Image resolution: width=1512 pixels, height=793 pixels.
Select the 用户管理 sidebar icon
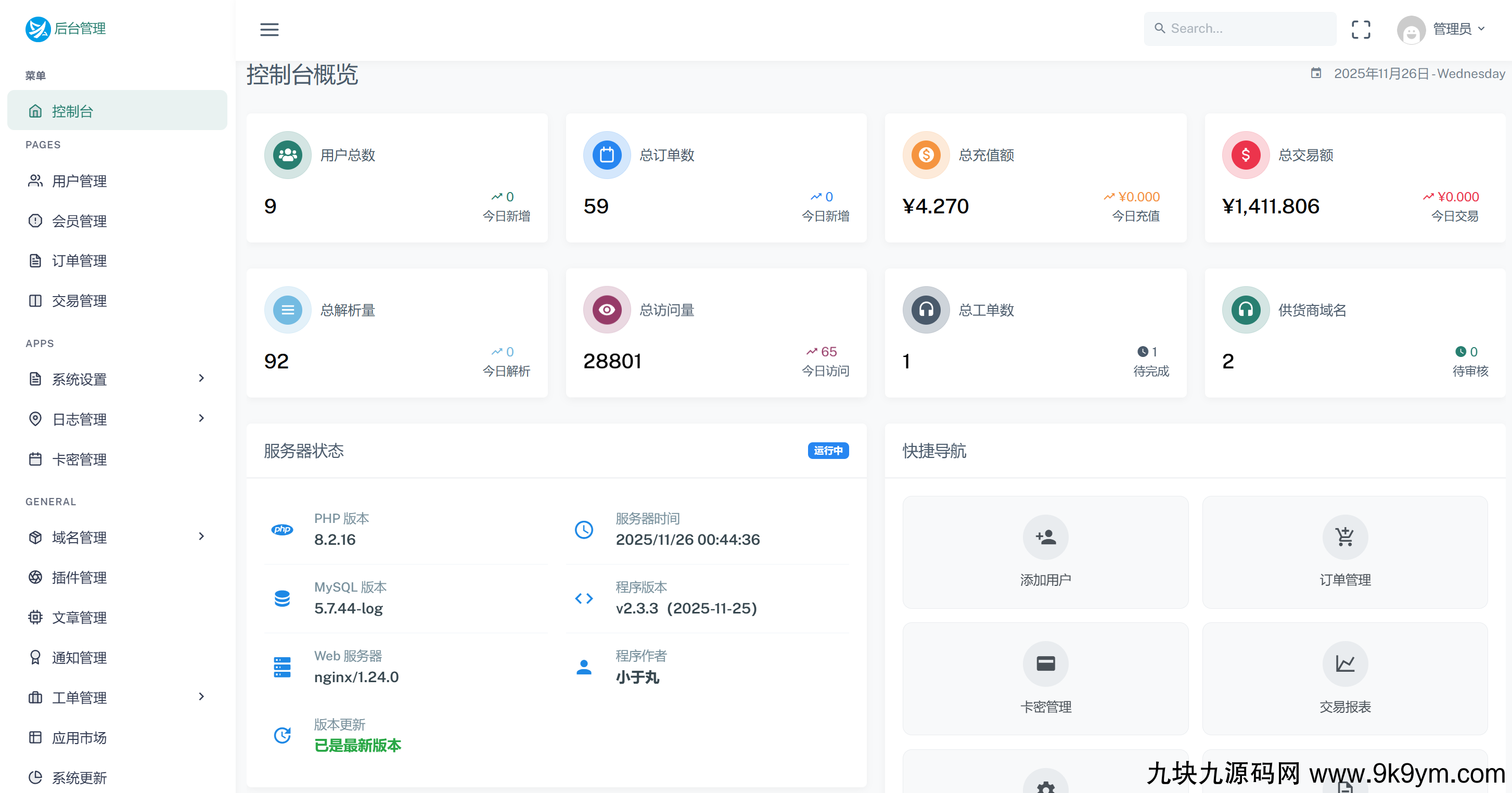click(x=35, y=181)
